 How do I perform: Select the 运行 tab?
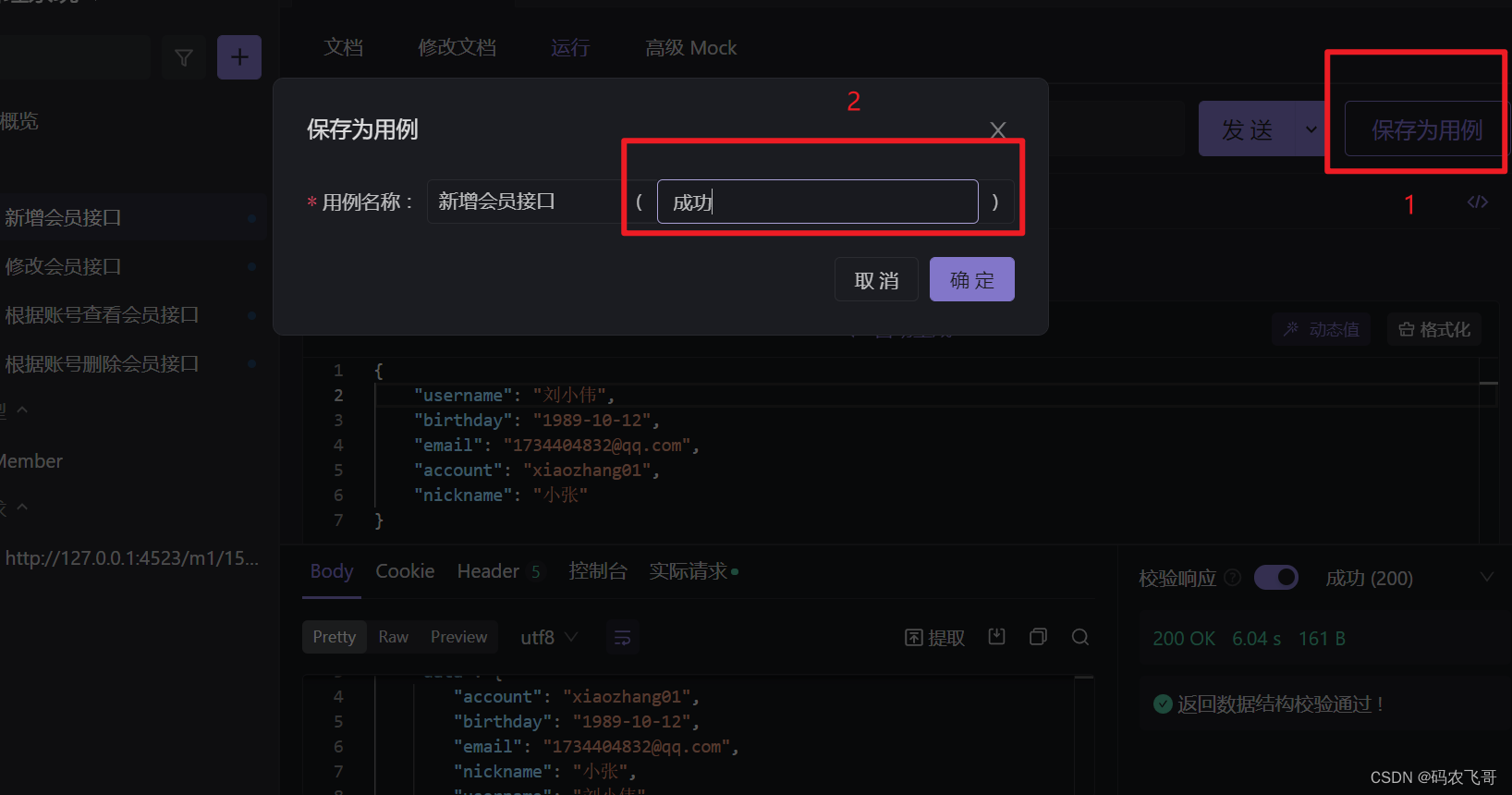pyautogui.click(x=570, y=48)
